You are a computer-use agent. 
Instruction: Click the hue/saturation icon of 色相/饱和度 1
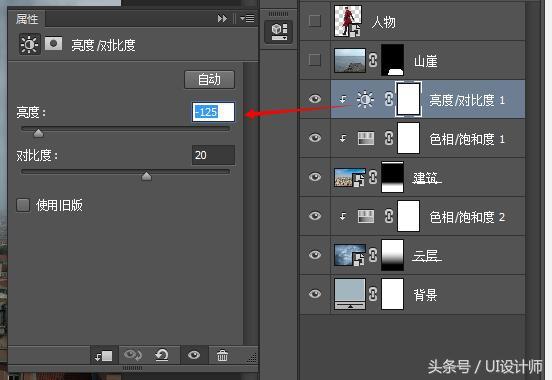tap(366, 138)
